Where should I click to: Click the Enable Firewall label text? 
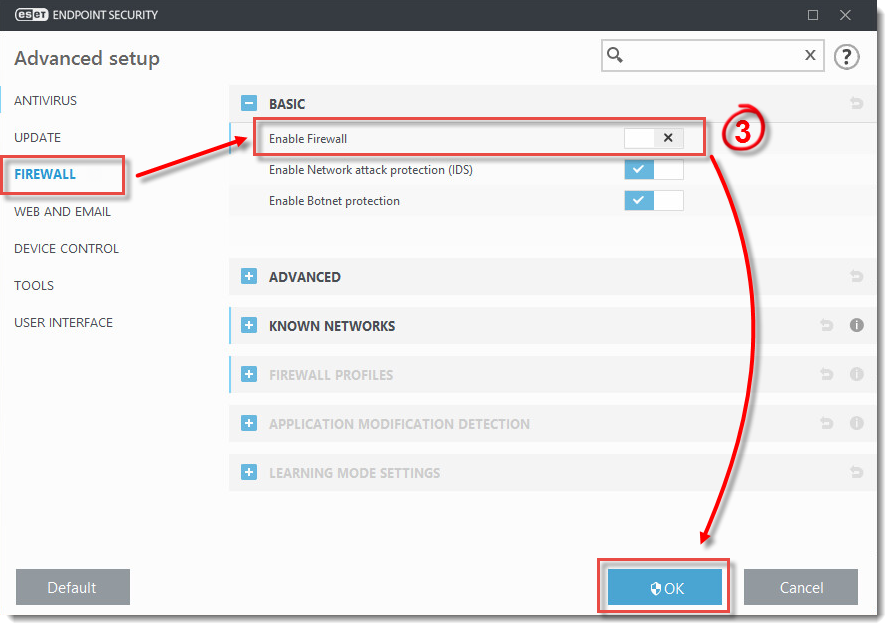point(307,138)
